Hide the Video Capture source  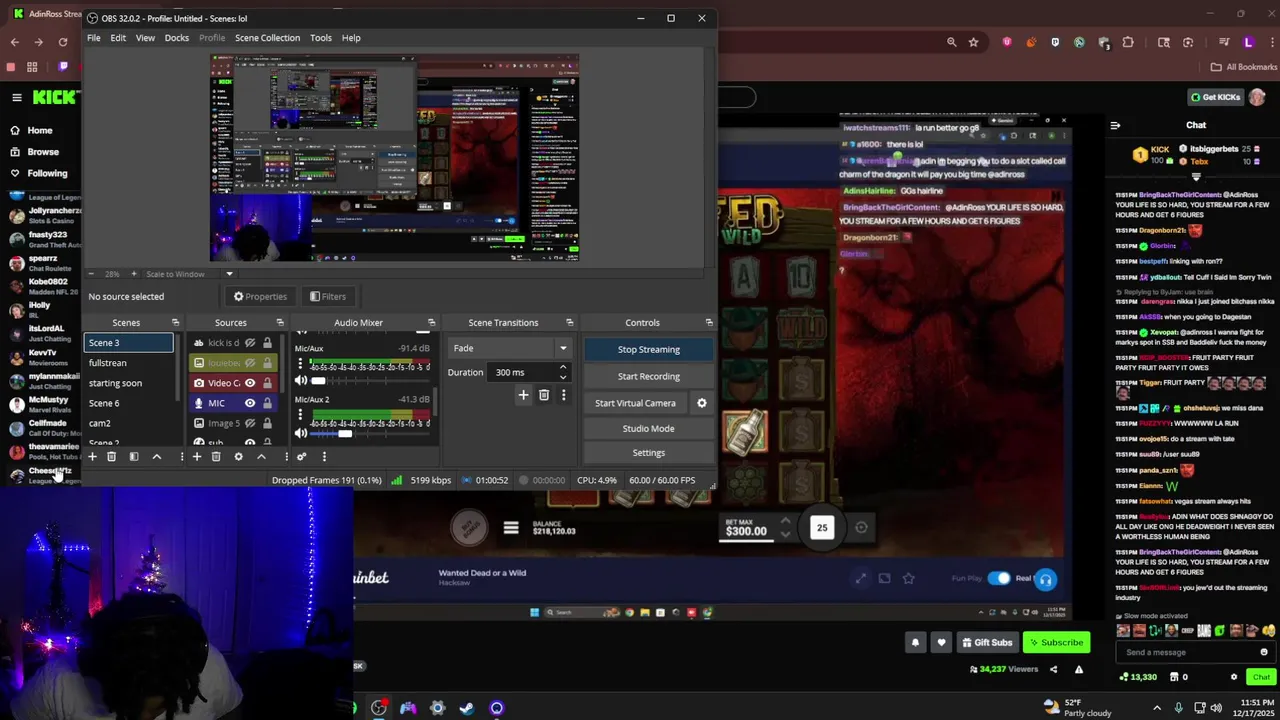[250, 383]
